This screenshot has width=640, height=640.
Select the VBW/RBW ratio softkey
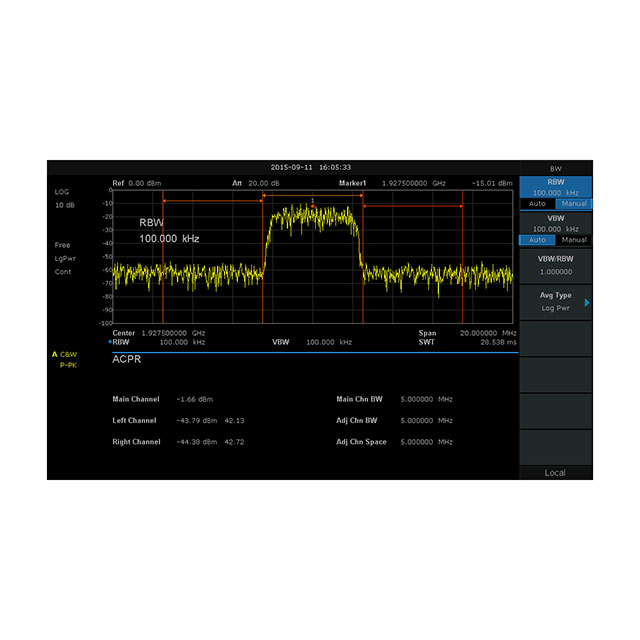tap(555, 265)
